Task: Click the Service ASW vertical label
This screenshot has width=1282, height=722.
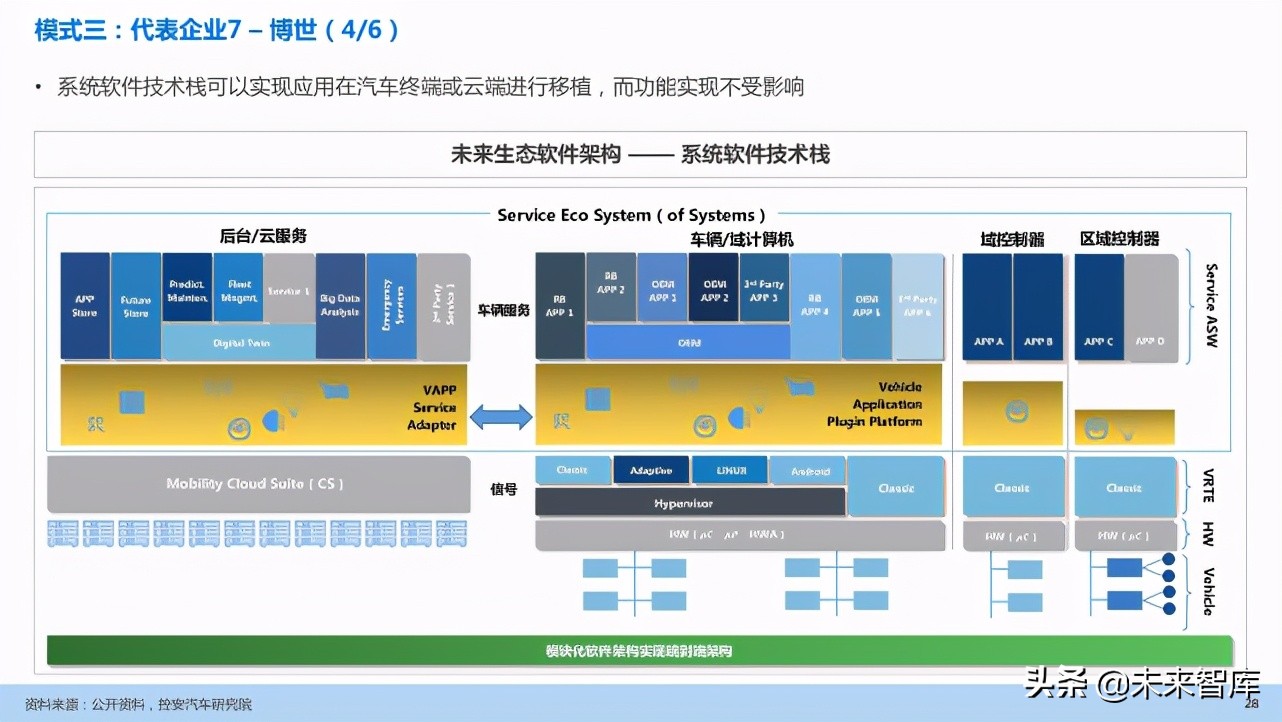Action: (1211, 305)
